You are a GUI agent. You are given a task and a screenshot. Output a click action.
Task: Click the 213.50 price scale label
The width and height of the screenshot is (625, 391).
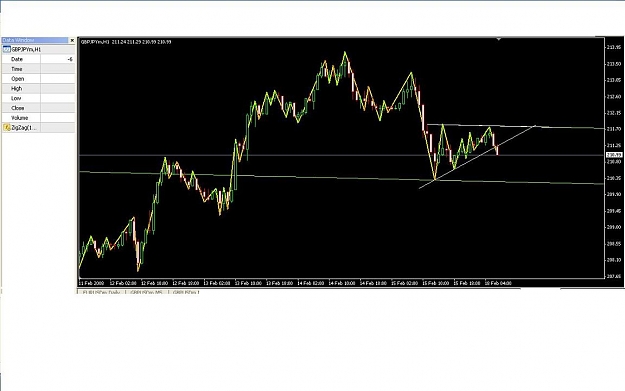(614, 64)
